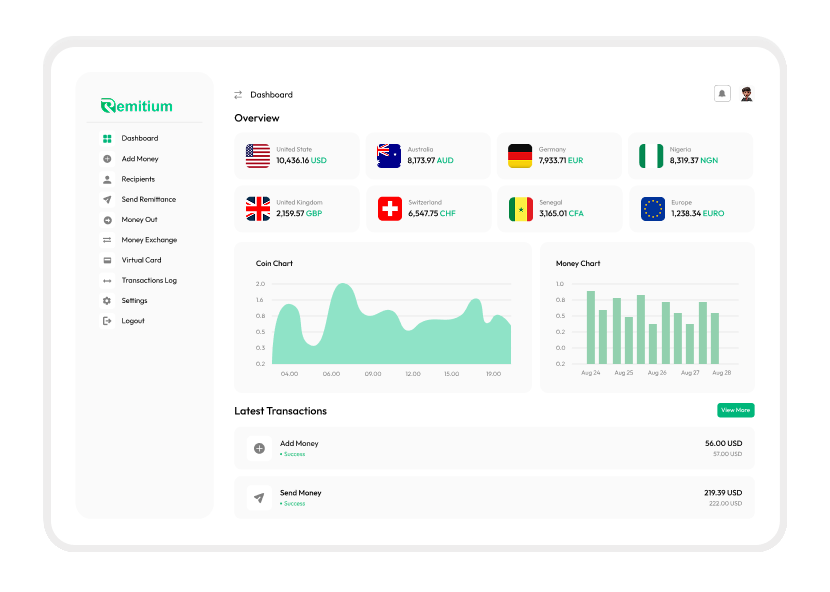Click the notification bell icon
Image resolution: width=830 pixels, height=592 pixels.
(x=722, y=94)
